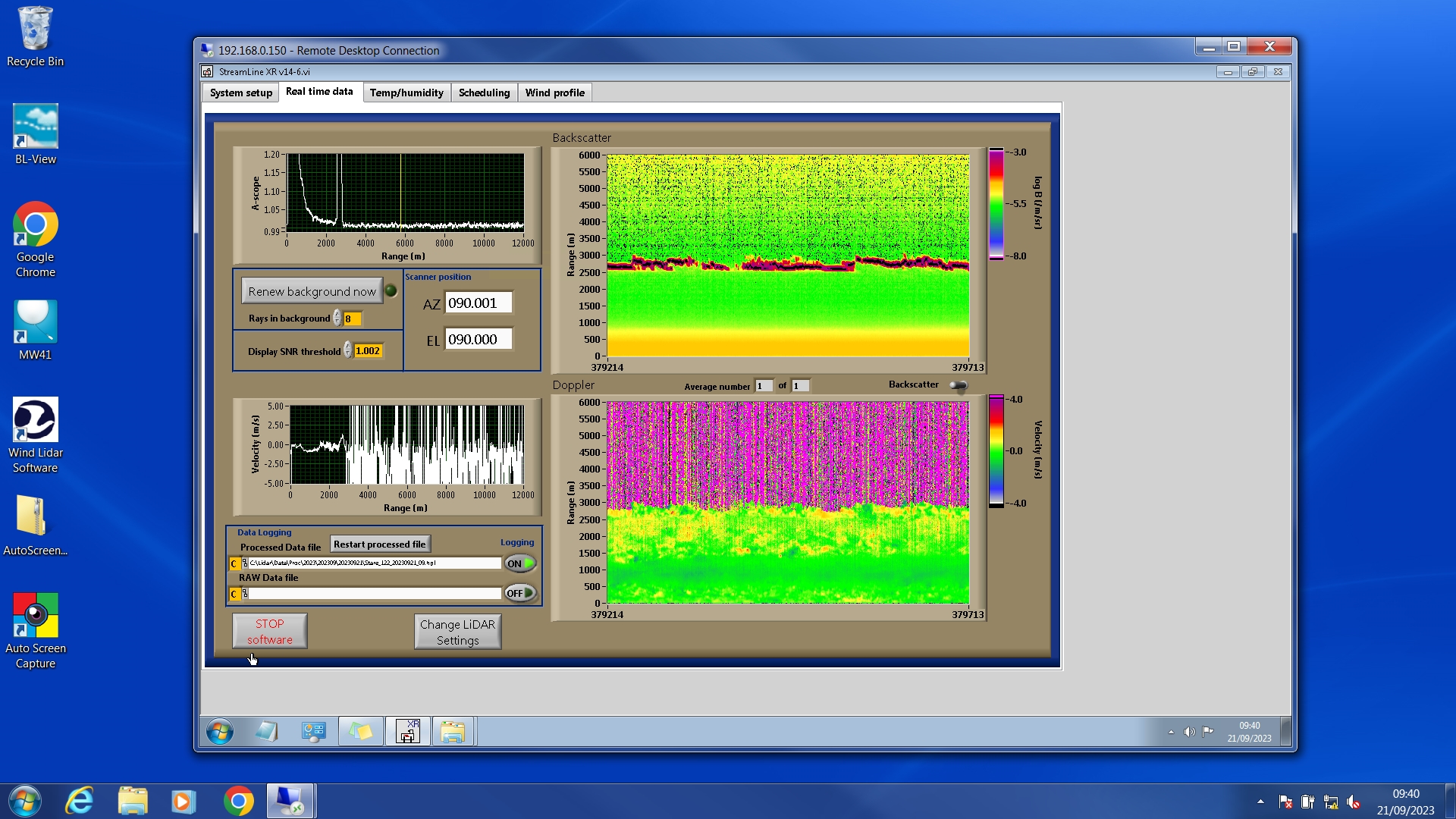1456x819 pixels.
Task: Click Rays in background stepper arrows
Action: [x=337, y=318]
